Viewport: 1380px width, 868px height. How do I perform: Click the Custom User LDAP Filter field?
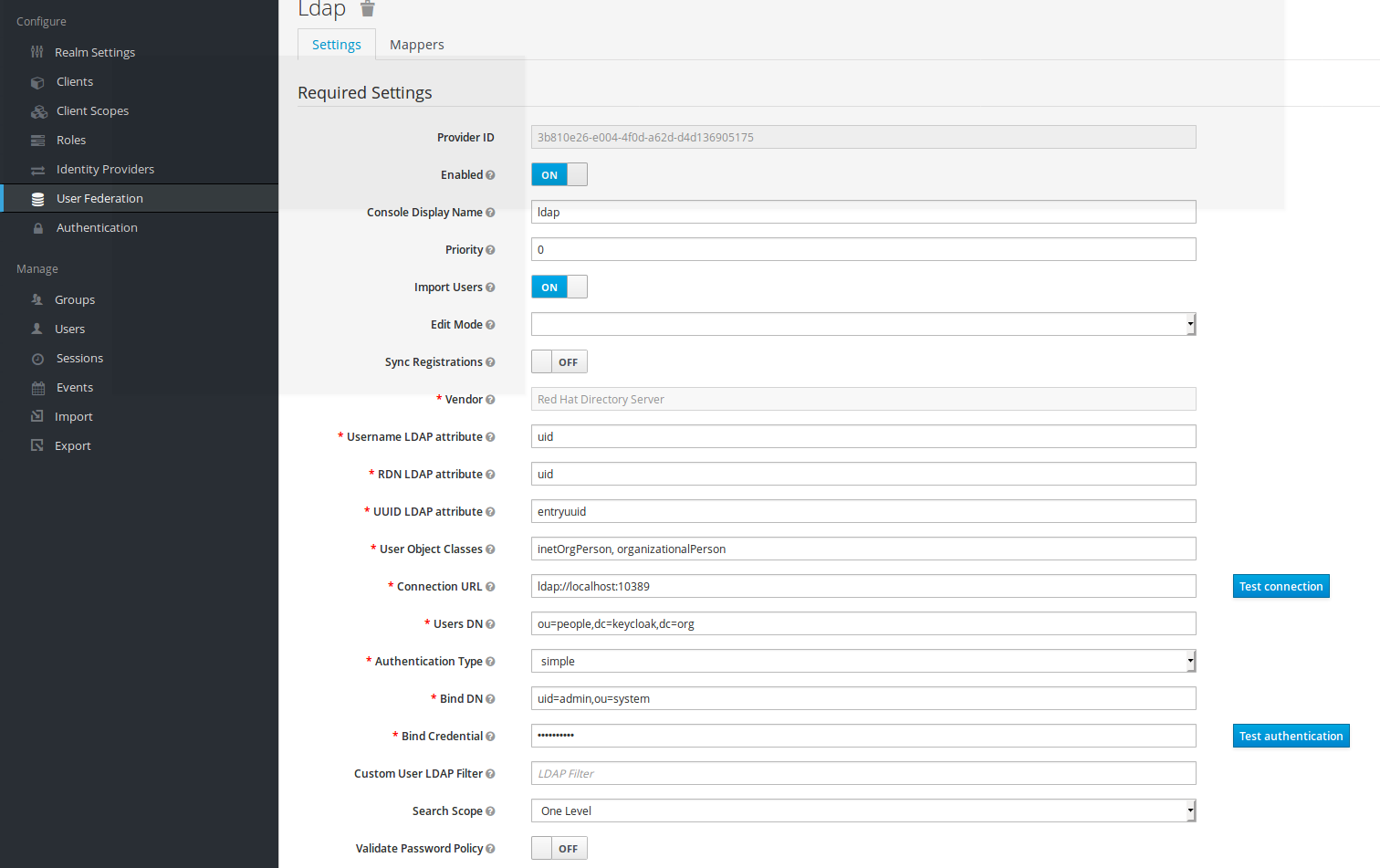pyautogui.click(x=862, y=773)
